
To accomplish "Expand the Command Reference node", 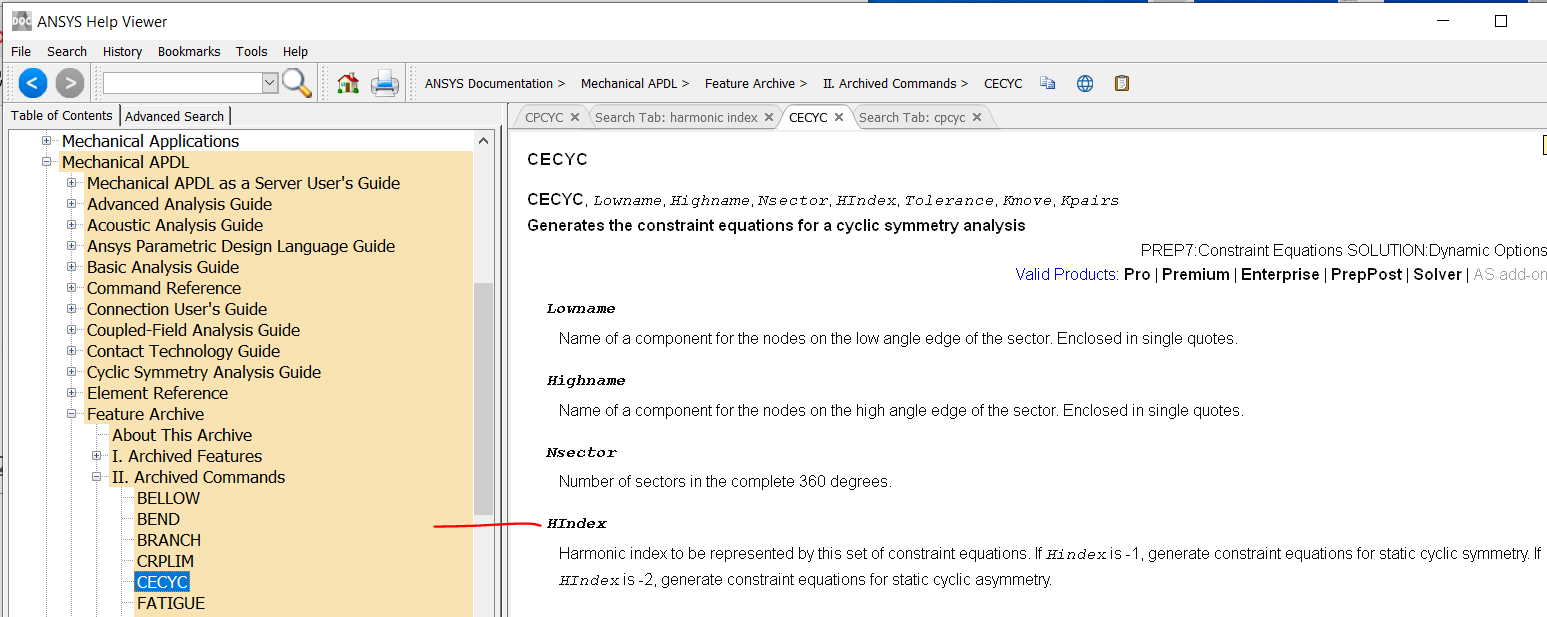I will (71, 288).
